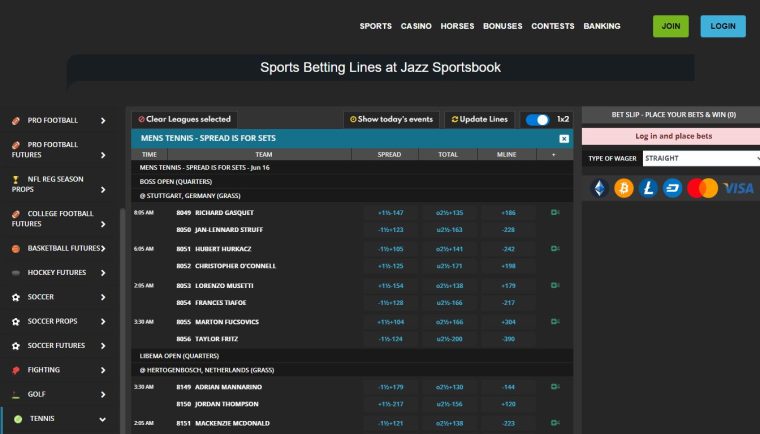This screenshot has width=760, height=434.
Task: Click the Soccer Futures ball icon
Action: tap(16, 346)
